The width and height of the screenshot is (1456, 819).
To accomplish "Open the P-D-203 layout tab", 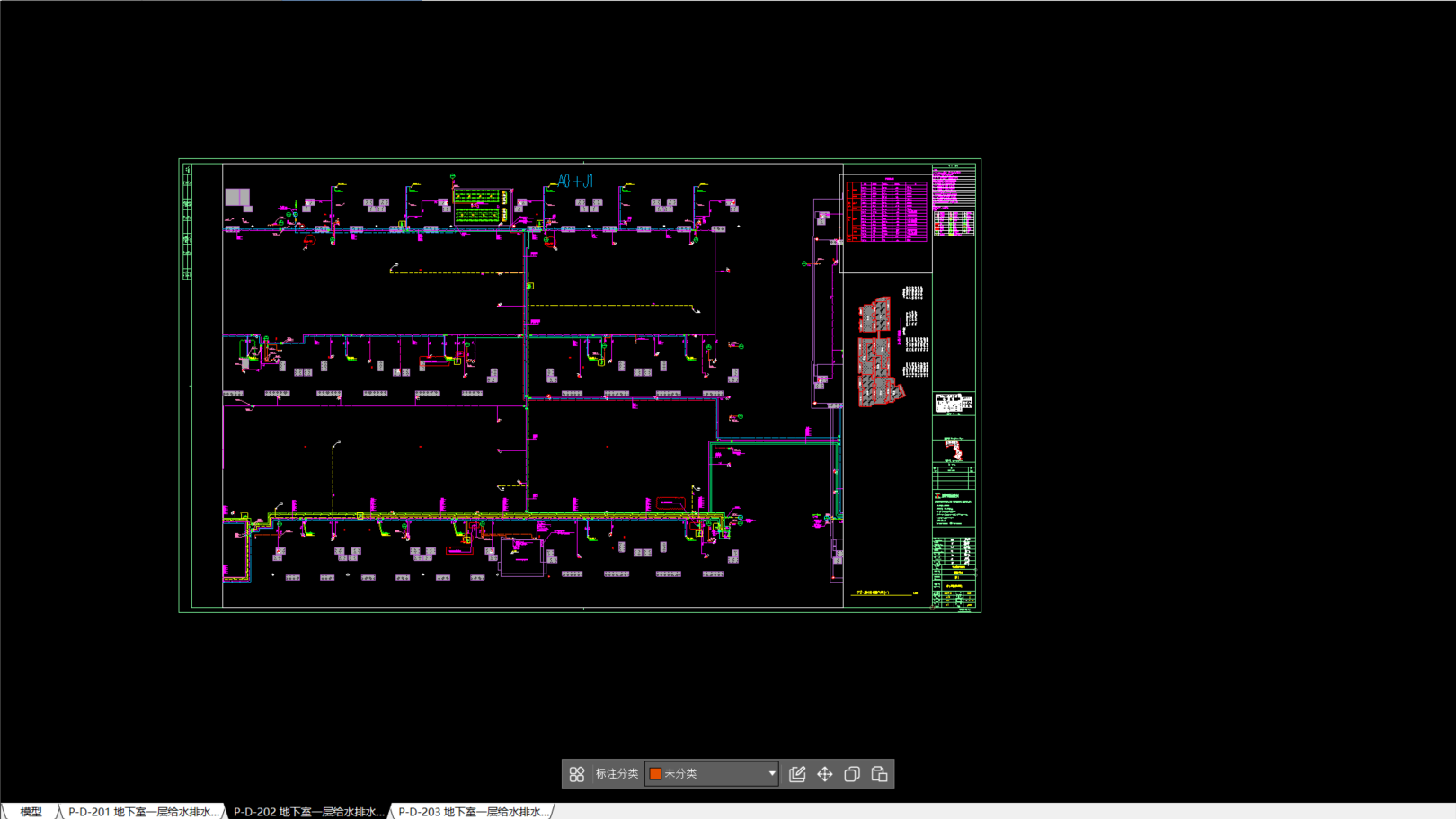I will tap(474, 812).
